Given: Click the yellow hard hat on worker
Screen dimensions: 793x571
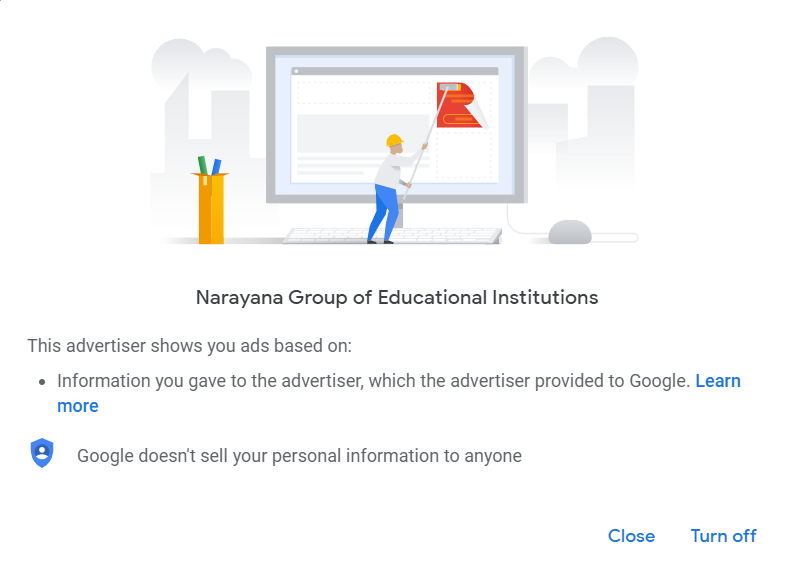Looking at the screenshot, I should pyautogui.click(x=393, y=140).
